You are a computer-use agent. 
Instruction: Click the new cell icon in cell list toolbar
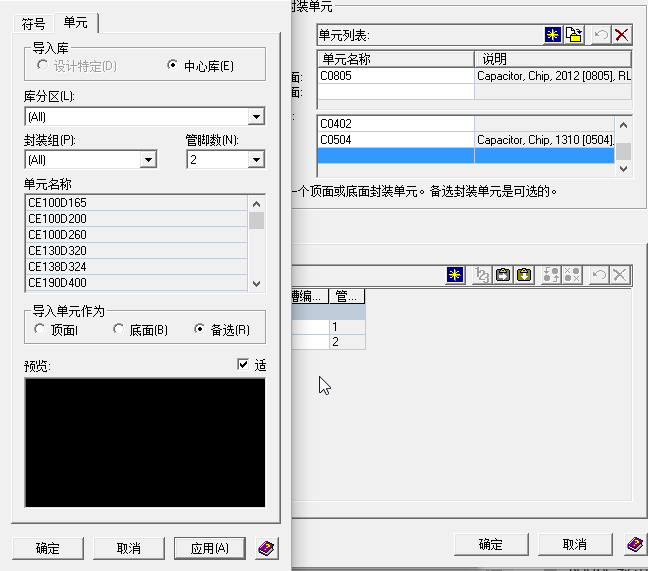[x=553, y=35]
